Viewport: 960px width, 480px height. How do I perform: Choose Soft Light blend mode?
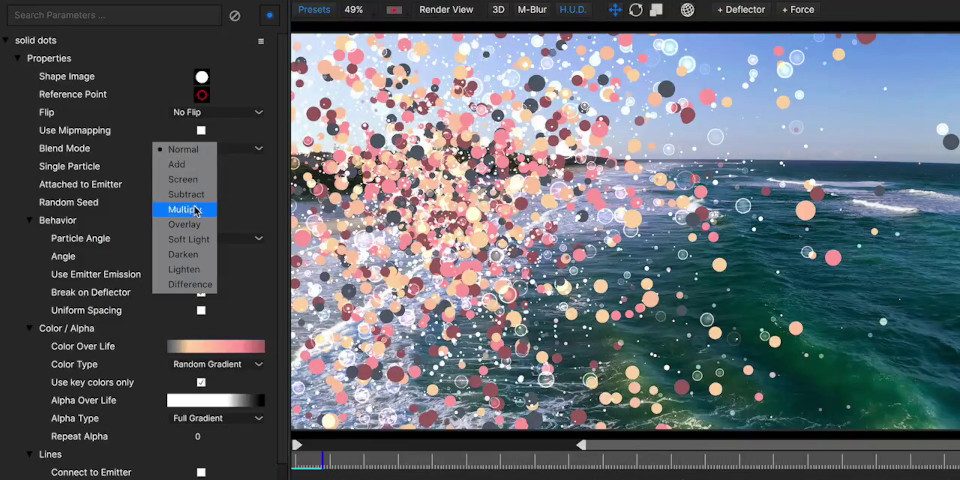[184, 239]
